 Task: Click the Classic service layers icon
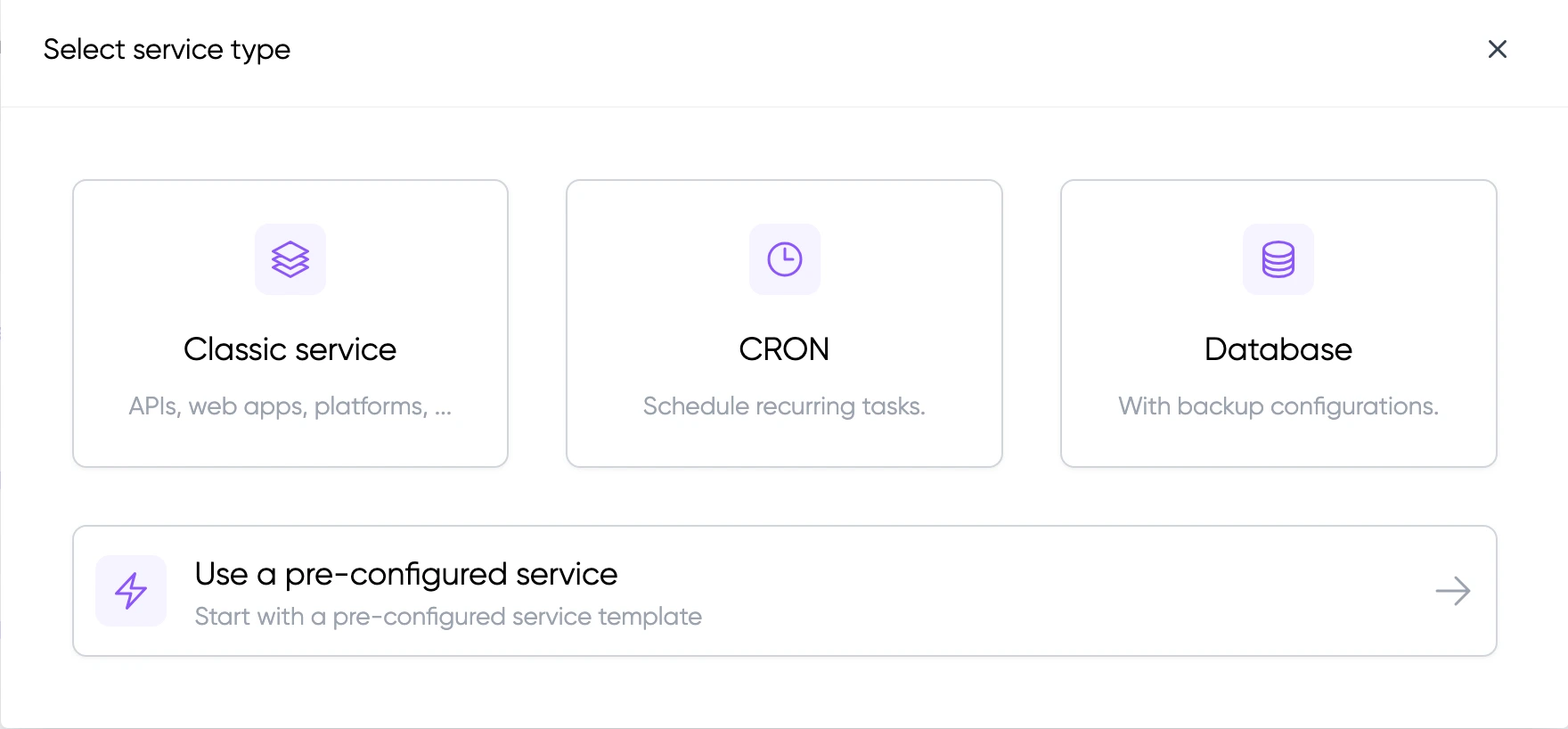290,259
